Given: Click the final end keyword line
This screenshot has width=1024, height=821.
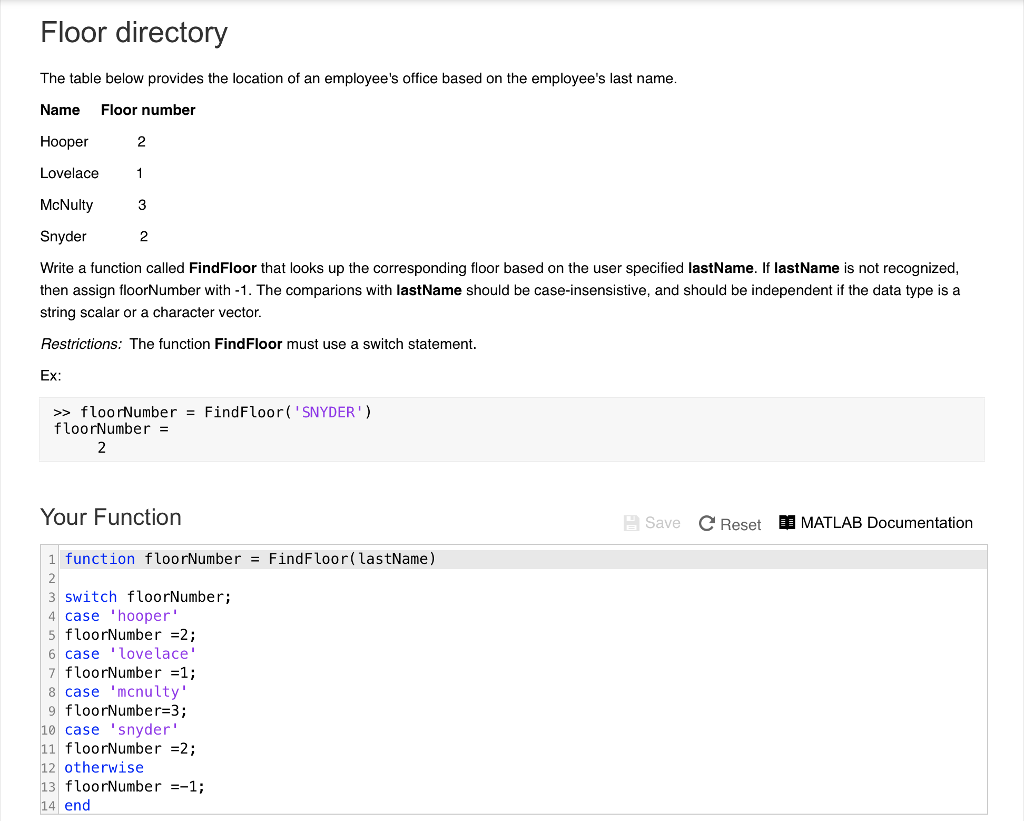Looking at the screenshot, I should [x=77, y=806].
